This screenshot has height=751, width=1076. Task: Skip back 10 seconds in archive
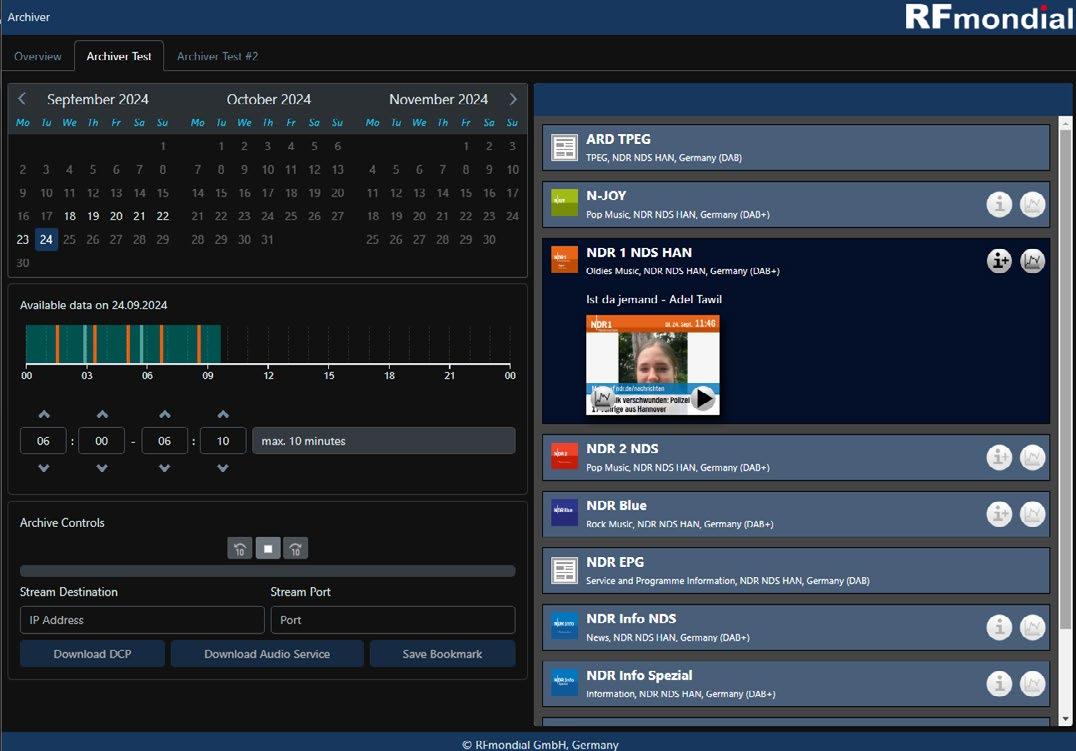pos(239,548)
